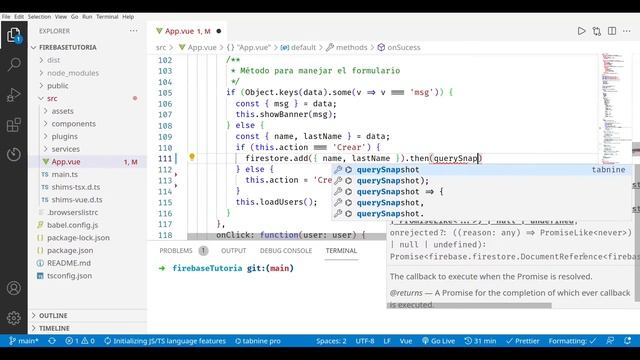
Task: Click the notifications bell in status bar
Action: (627, 341)
